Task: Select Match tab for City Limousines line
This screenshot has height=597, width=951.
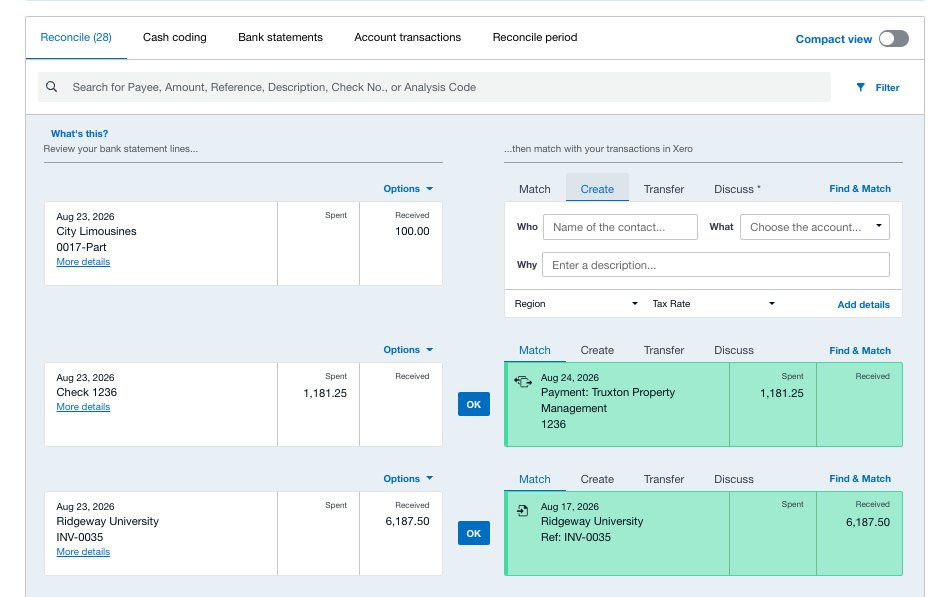Action: 535,189
